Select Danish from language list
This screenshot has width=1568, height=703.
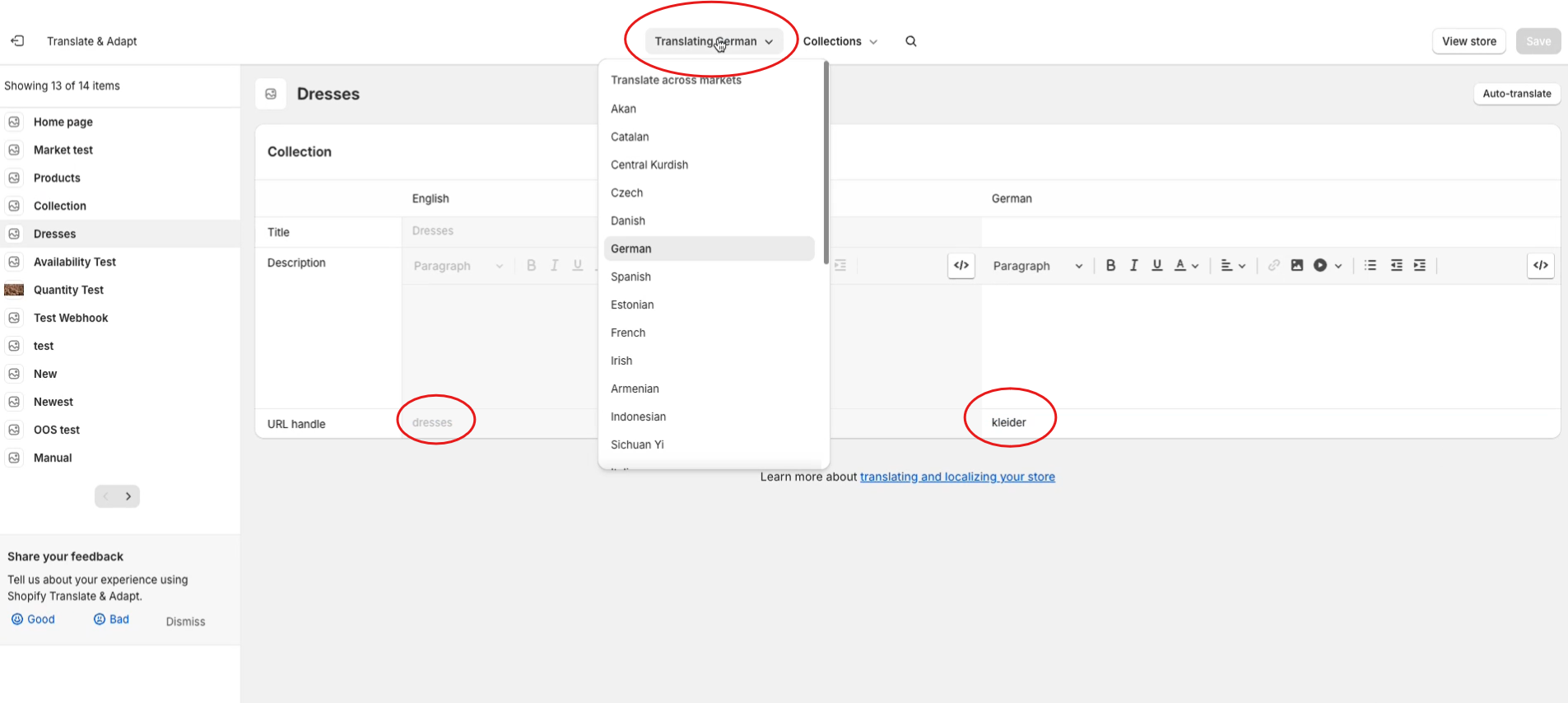pos(709,221)
